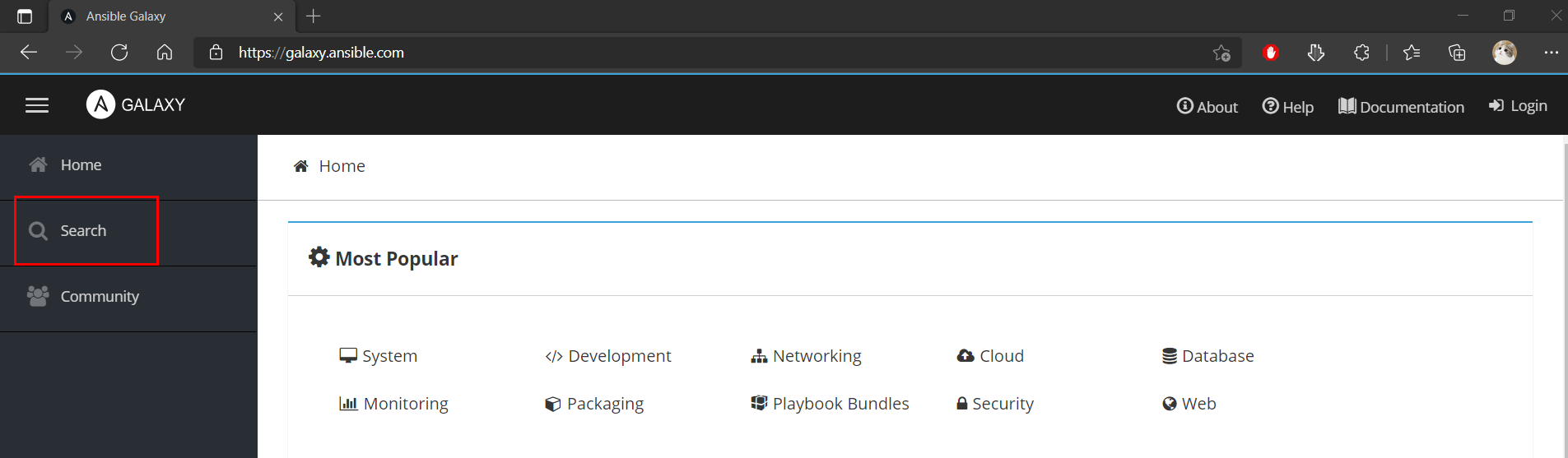Viewport: 1568px width, 458px height.
Task: View site information lock icon
Action: [x=216, y=53]
